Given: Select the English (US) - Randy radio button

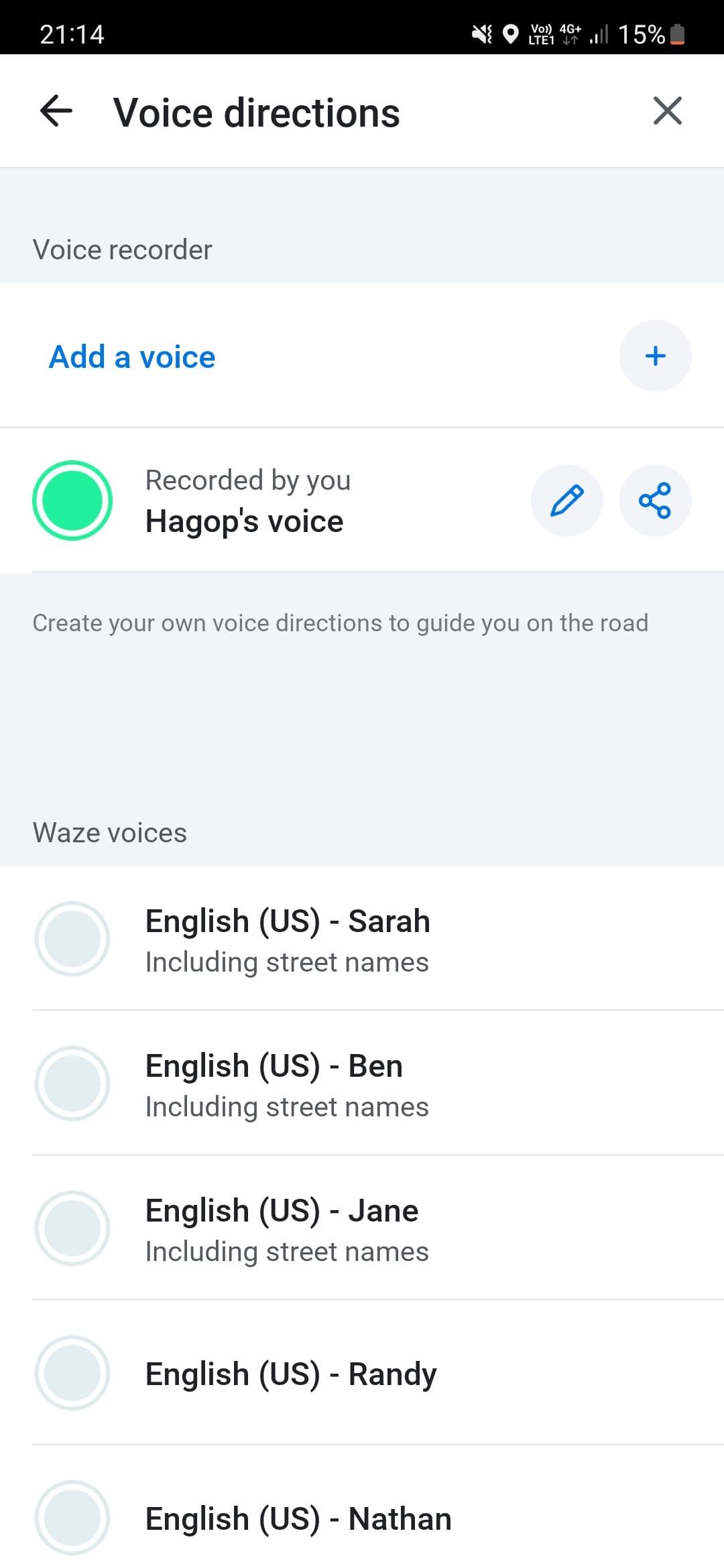Looking at the screenshot, I should 72,1373.
